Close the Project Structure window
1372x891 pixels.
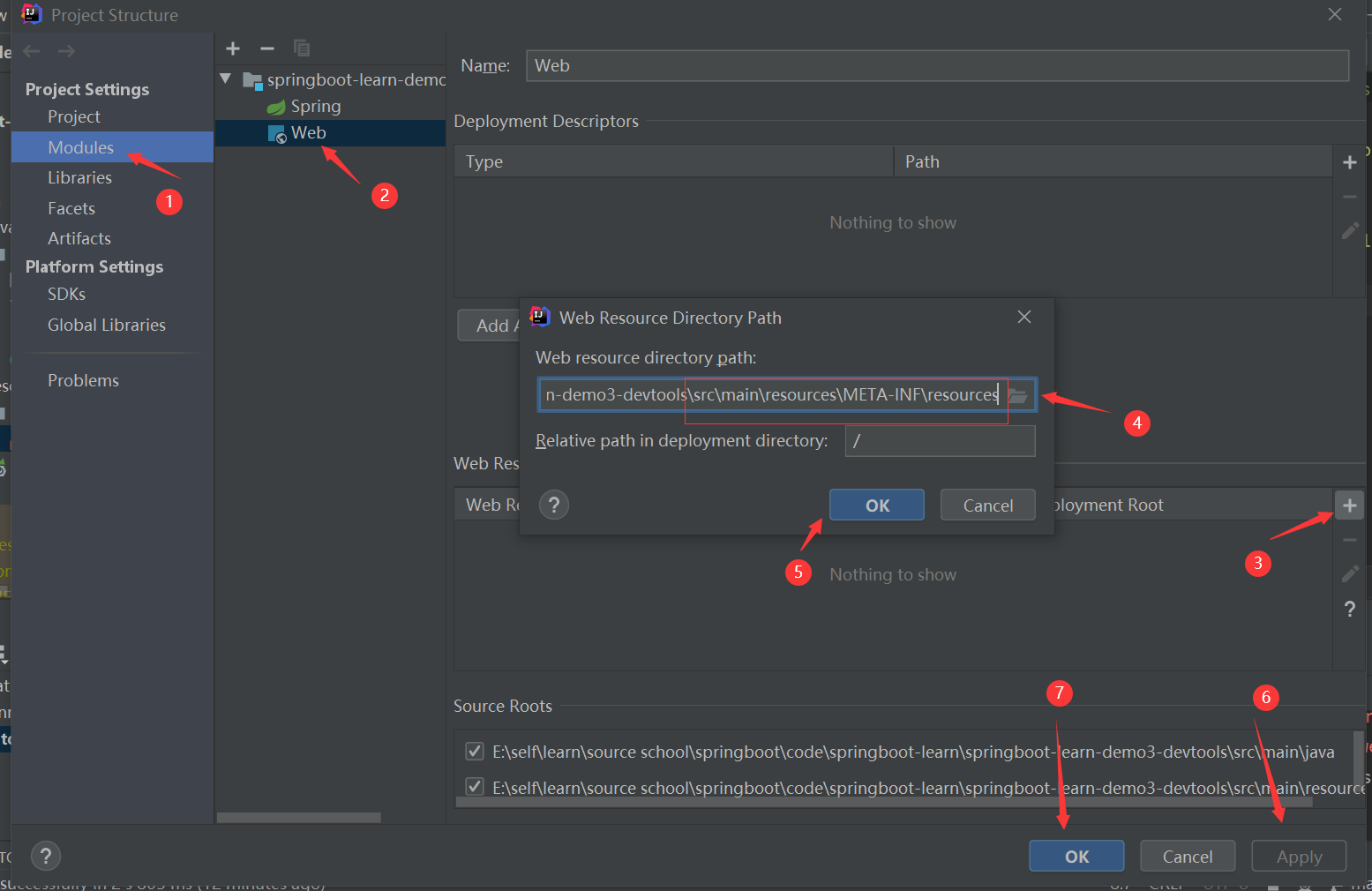pos(1335,15)
